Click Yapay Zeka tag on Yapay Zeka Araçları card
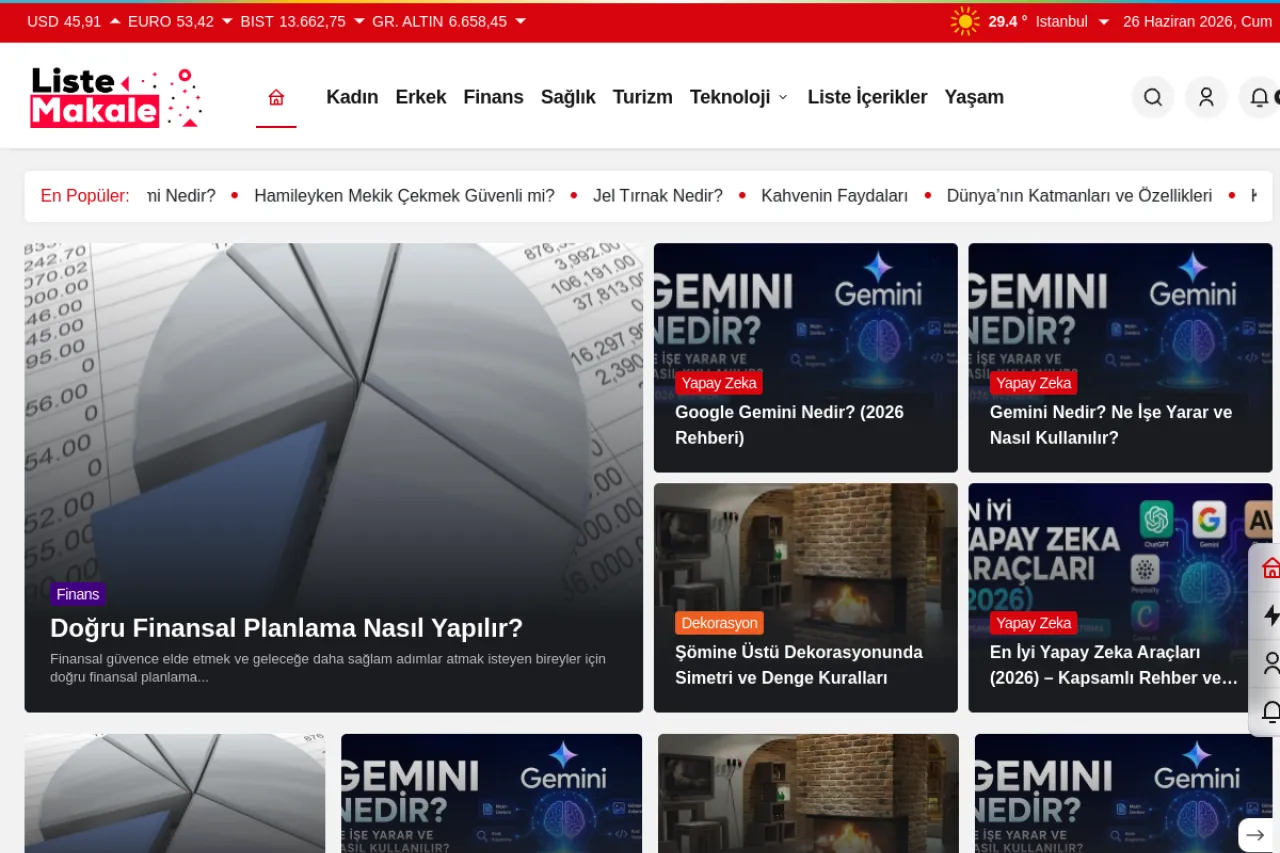Image resolution: width=1280 pixels, height=853 pixels. [x=1034, y=623]
